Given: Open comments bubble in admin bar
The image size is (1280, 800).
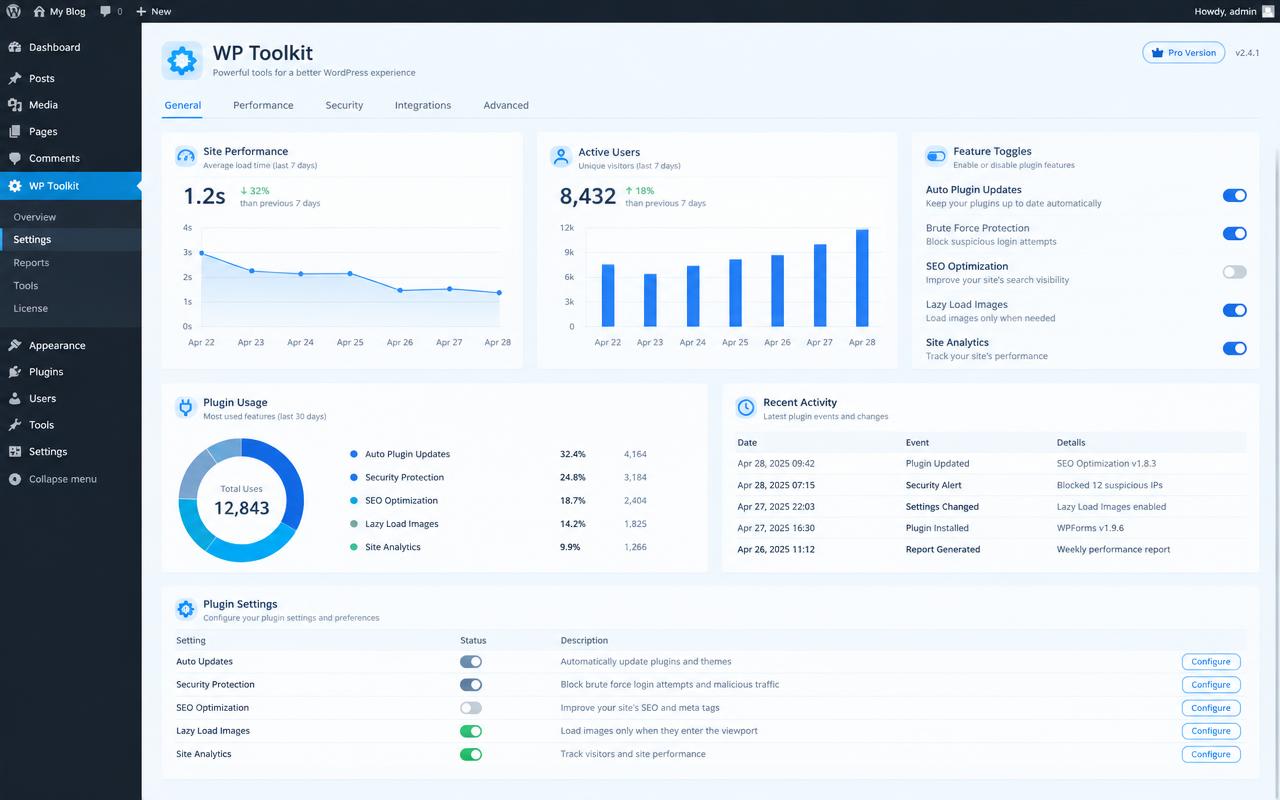Looking at the screenshot, I should click(106, 11).
